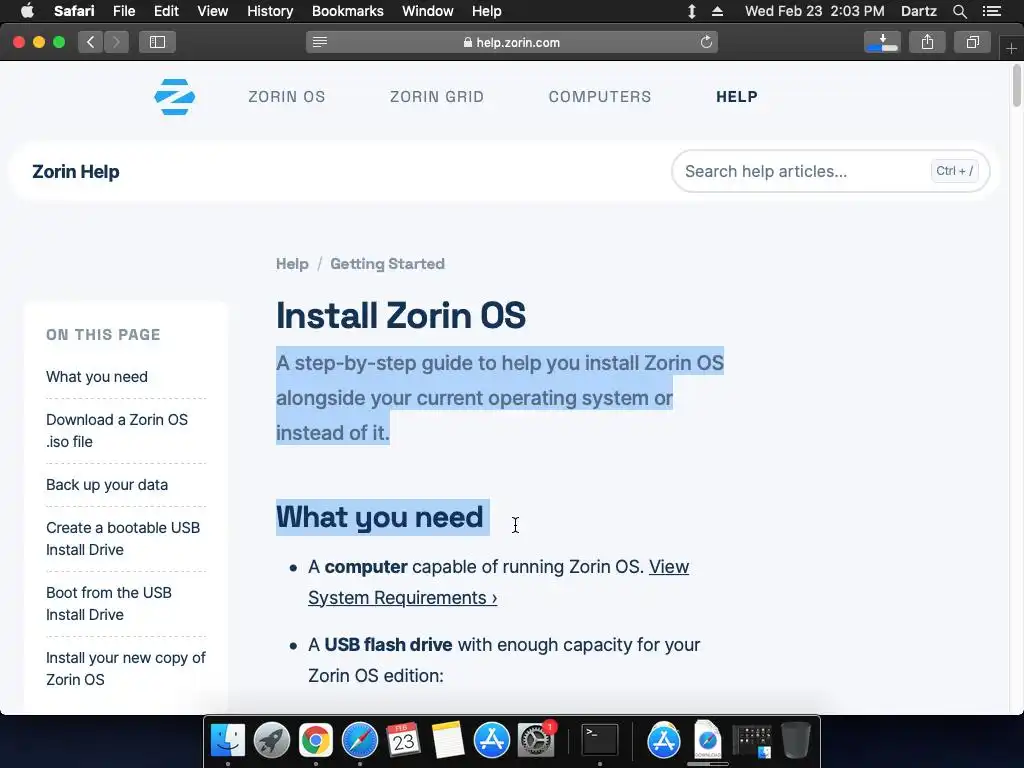The width and height of the screenshot is (1024, 768).
Task: Open Spotlight search icon in menu bar
Action: pos(959,11)
